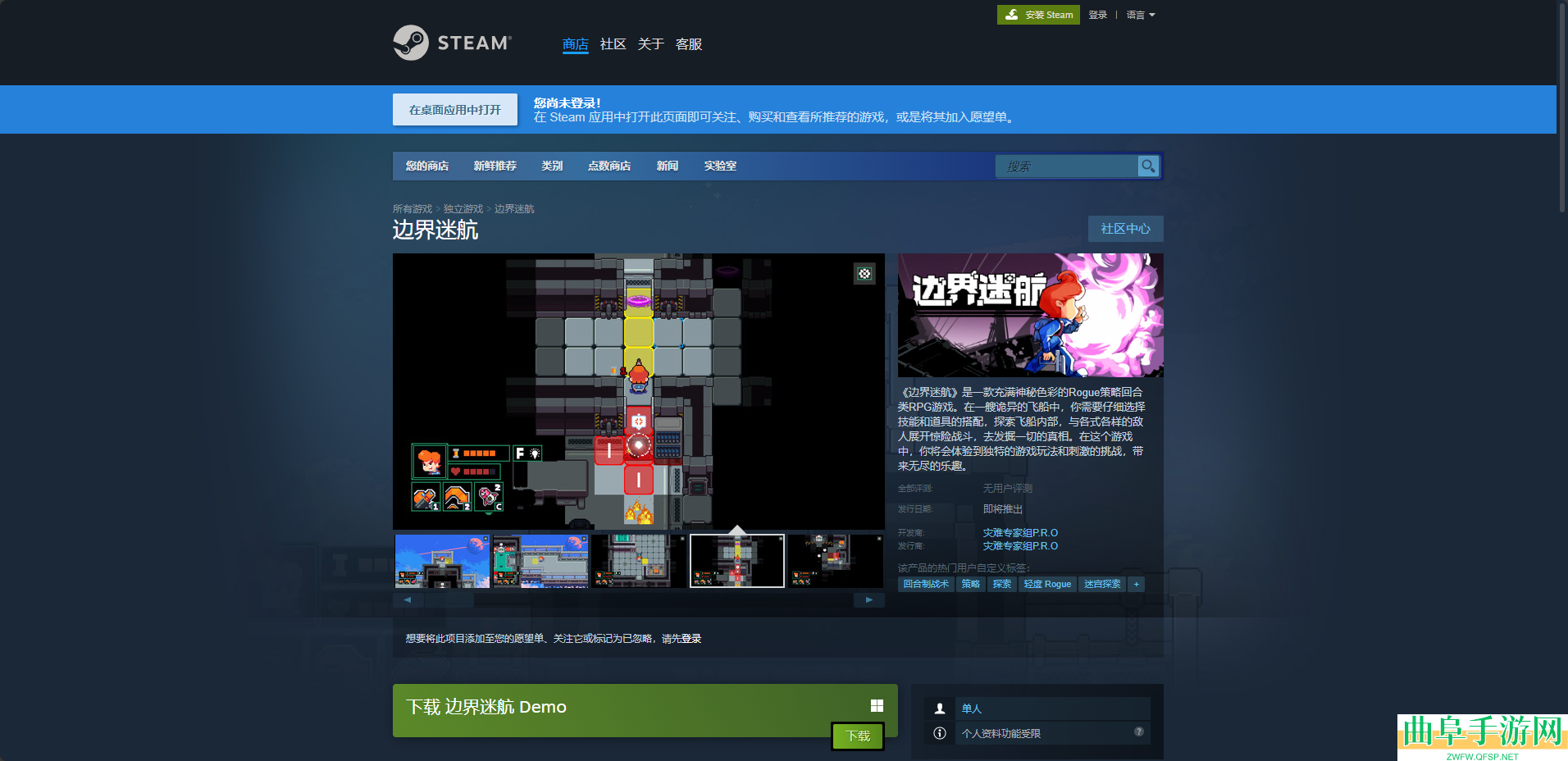Click the fullscreen icon on the screenshot
The height and width of the screenshot is (761, 1568).
coord(864,274)
